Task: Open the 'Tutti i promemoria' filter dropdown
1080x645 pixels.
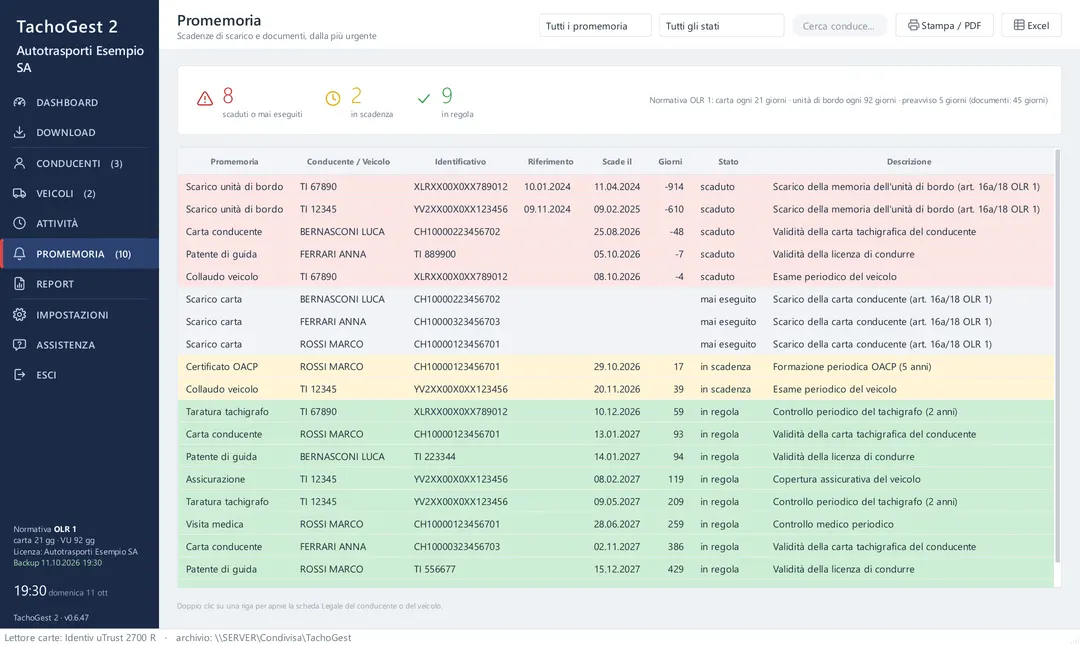Action: click(595, 25)
